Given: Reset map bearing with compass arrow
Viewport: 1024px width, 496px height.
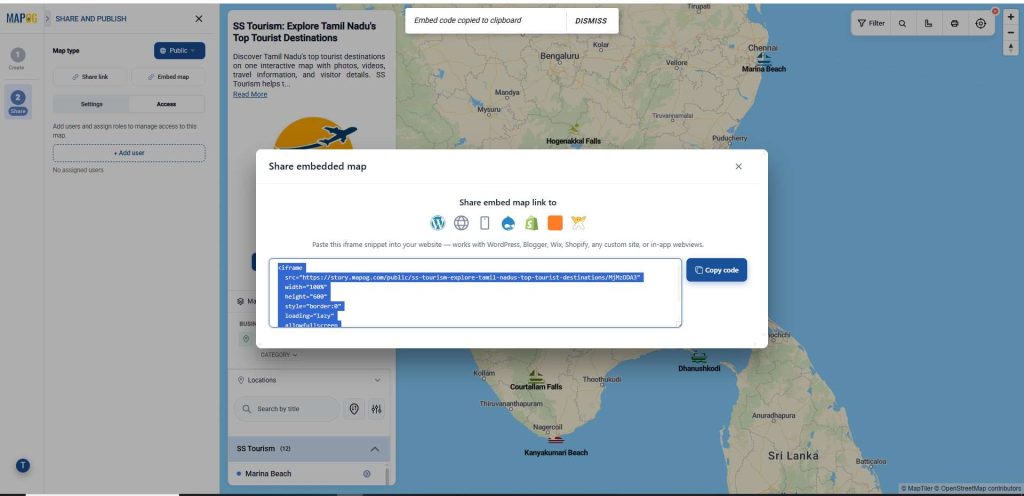Looking at the screenshot, I should coord(1011,47).
